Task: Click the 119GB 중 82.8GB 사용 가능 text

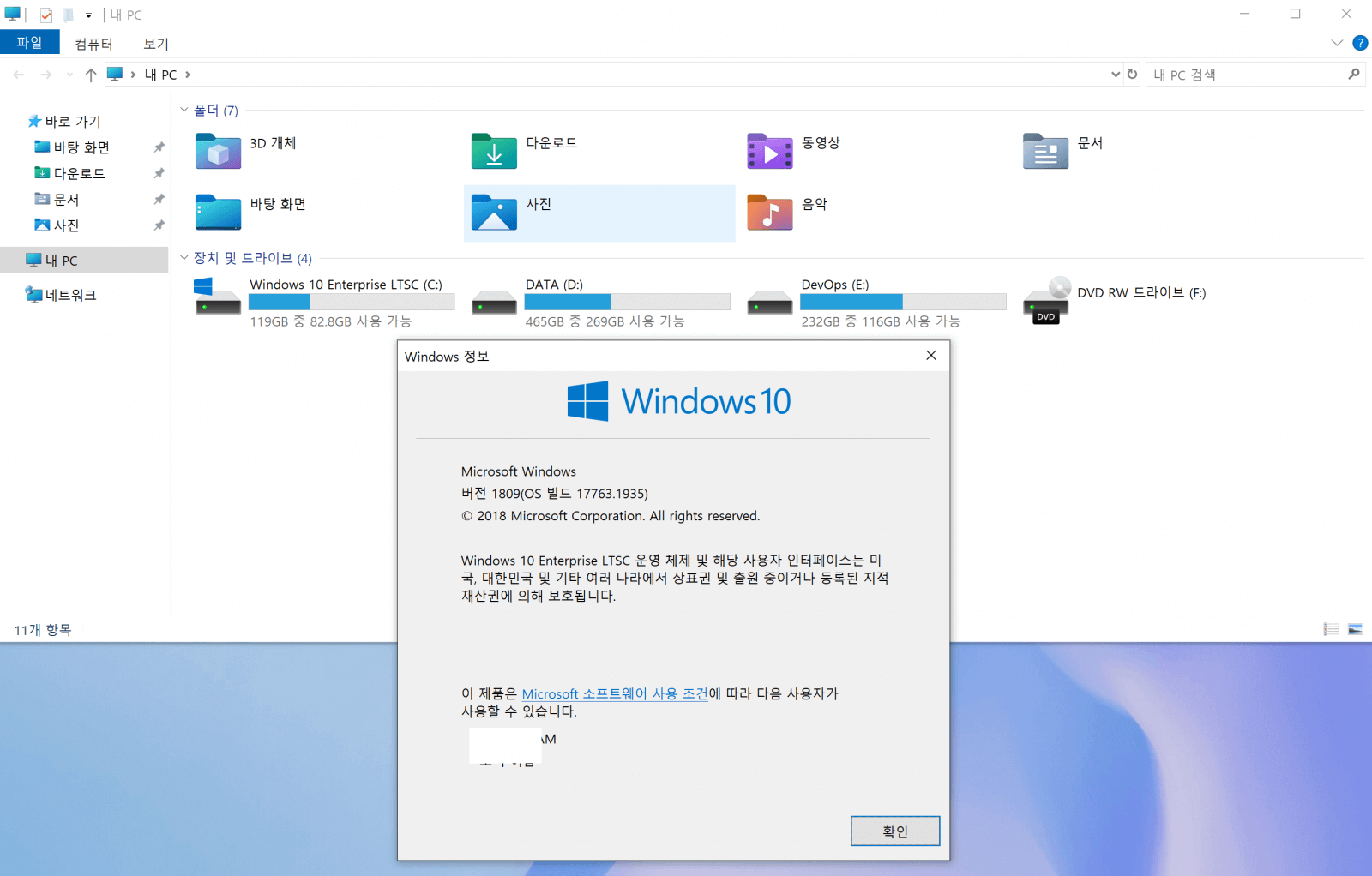Action: [x=331, y=321]
